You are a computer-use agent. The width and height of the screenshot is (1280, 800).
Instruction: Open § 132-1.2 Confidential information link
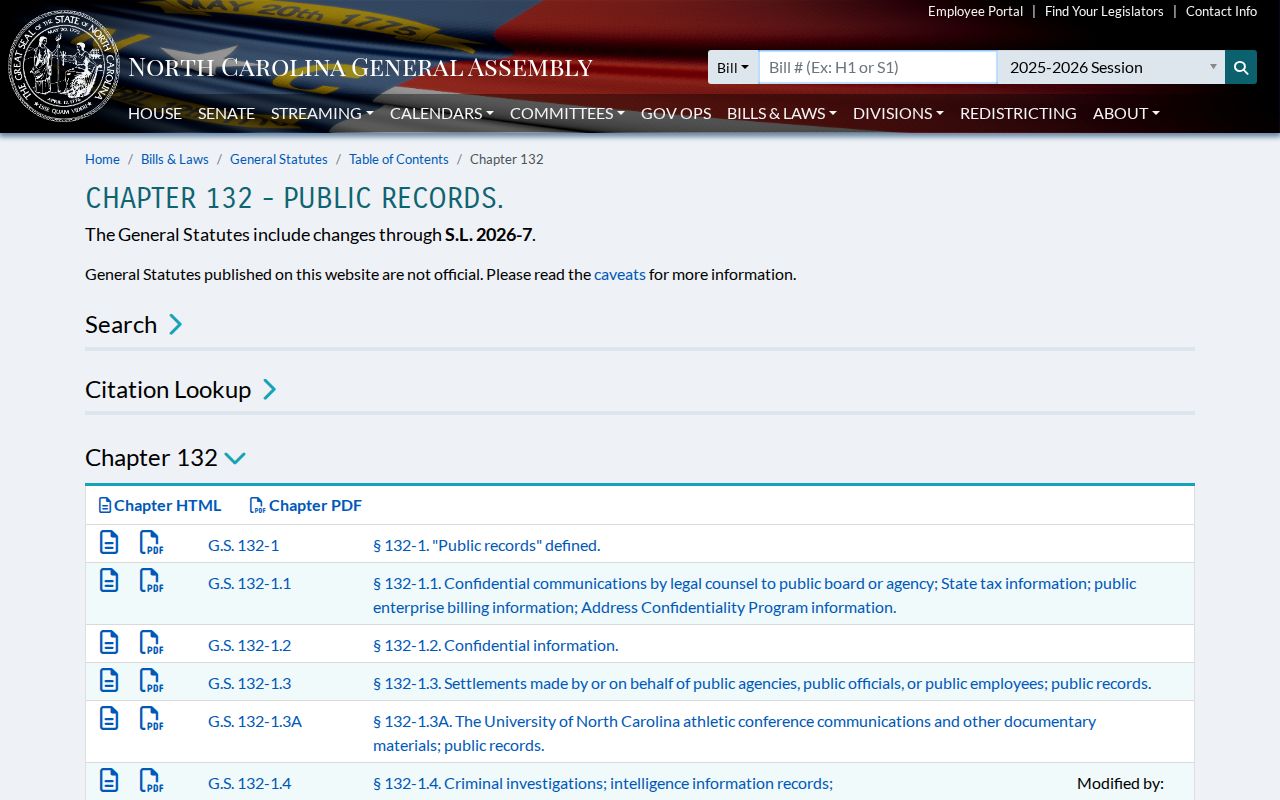tap(496, 645)
